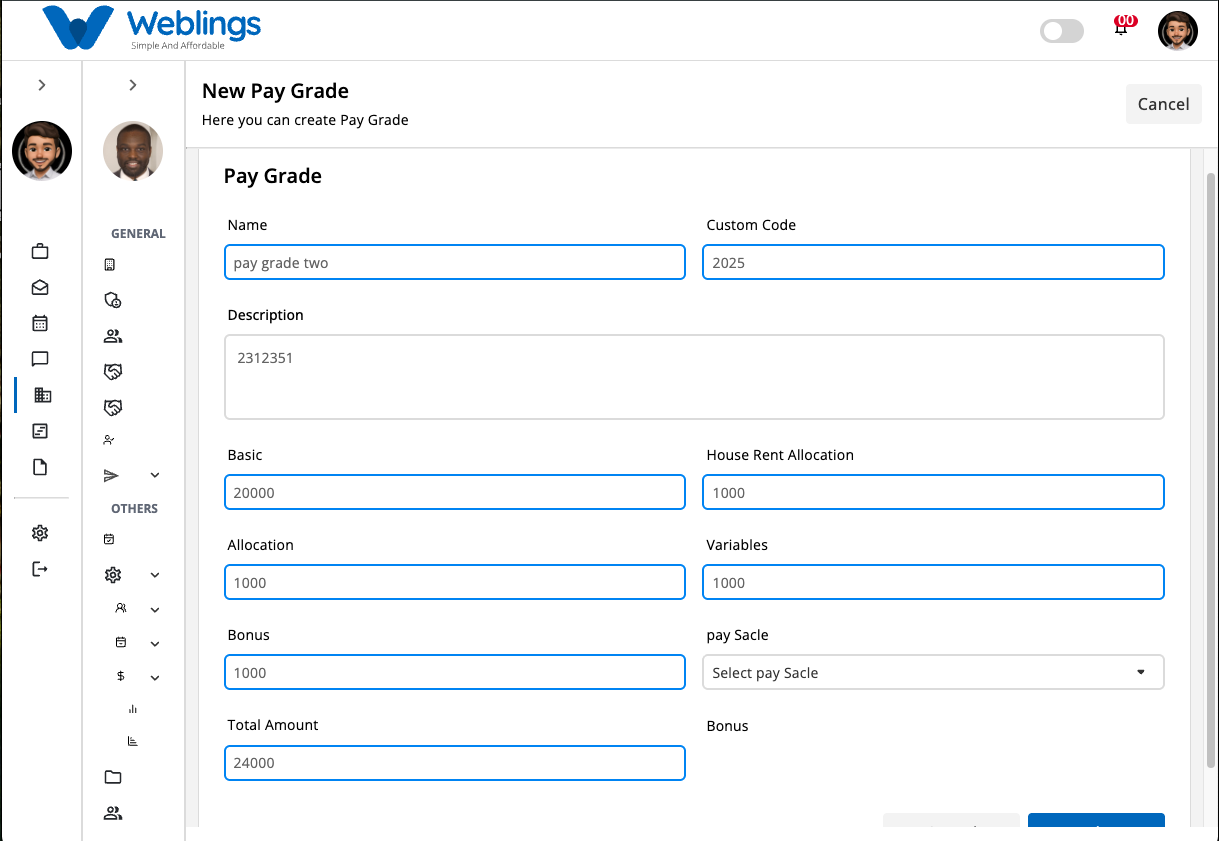Focus the Total Amount field

pyautogui.click(x=455, y=762)
